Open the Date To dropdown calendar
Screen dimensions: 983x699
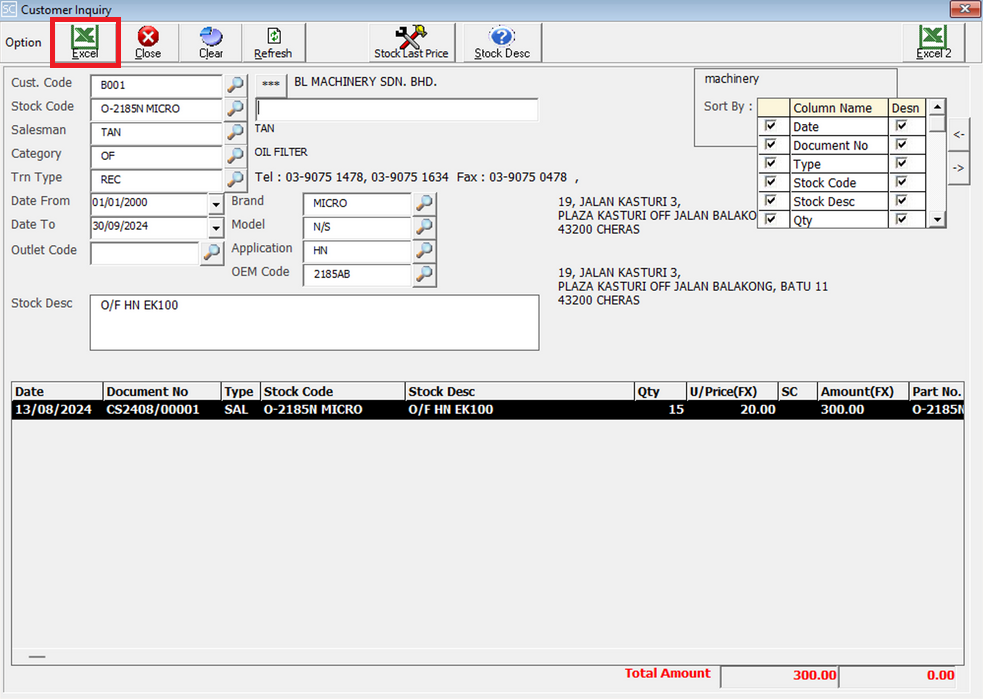click(216, 228)
